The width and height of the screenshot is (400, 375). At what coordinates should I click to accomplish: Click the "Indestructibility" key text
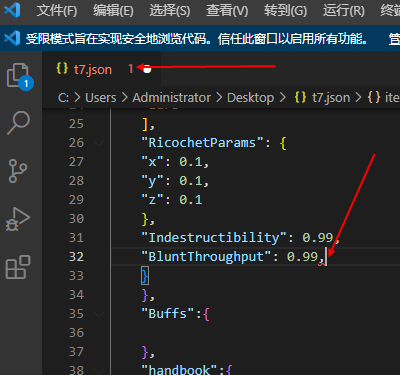click(x=214, y=238)
